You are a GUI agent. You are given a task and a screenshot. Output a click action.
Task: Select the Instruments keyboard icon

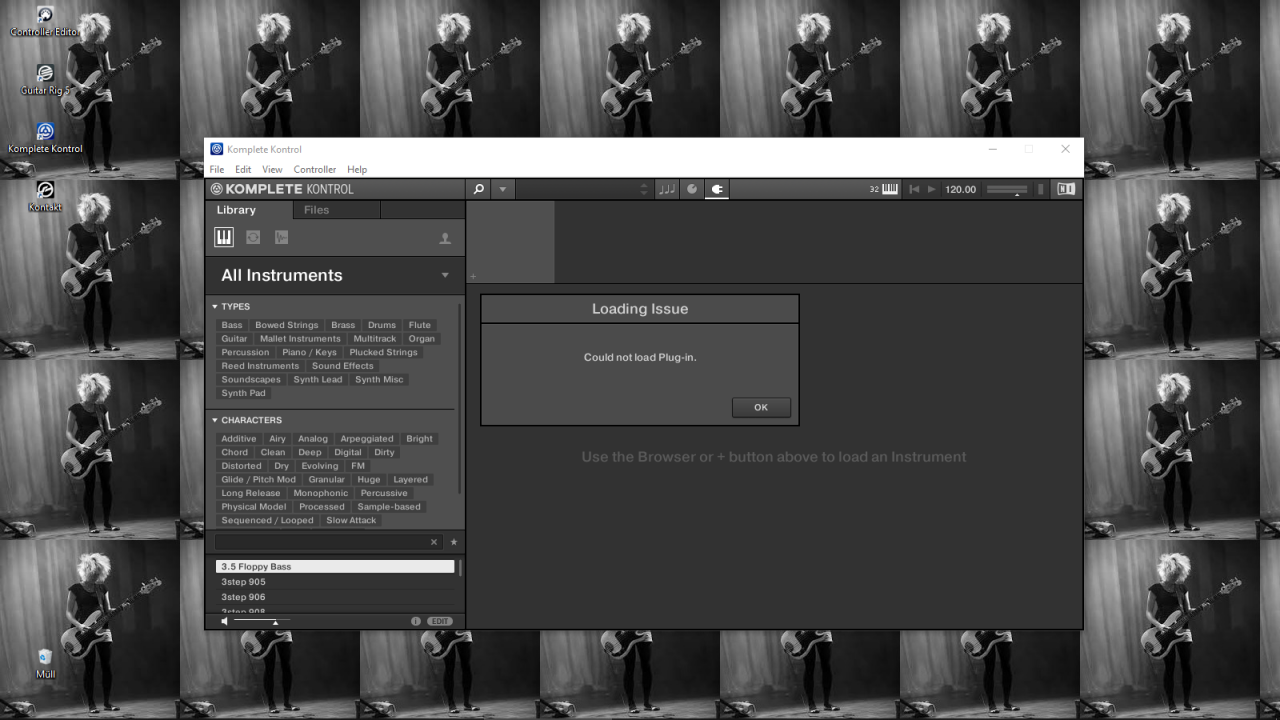click(x=224, y=237)
